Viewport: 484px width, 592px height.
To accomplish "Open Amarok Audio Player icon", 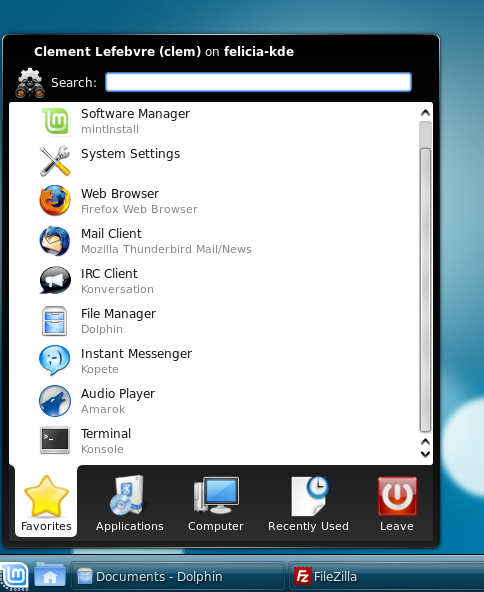I will (55, 401).
